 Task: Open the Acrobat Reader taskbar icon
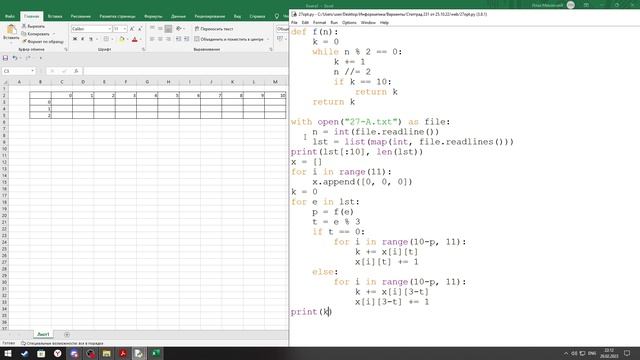(x=123, y=353)
